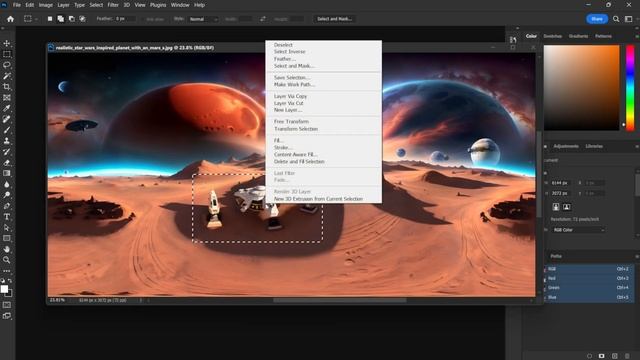Image resolution: width=640 pixels, height=360 pixels.
Task: Select the Brush tool
Action: click(7, 130)
